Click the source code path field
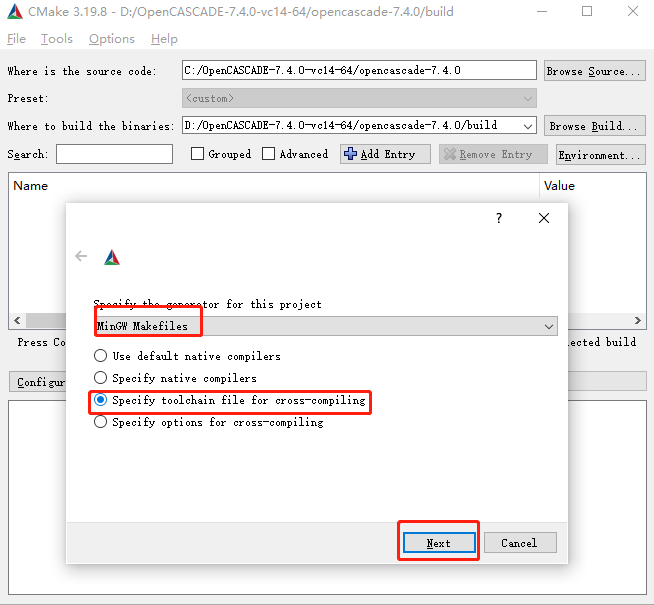The image size is (654, 605). point(359,70)
